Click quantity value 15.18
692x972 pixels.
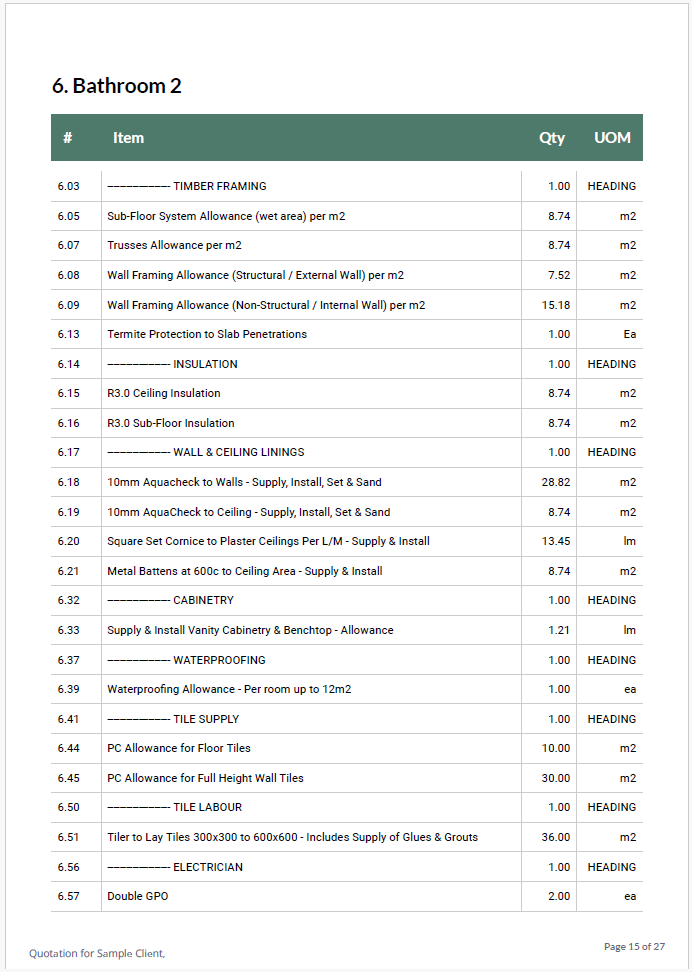coord(556,305)
